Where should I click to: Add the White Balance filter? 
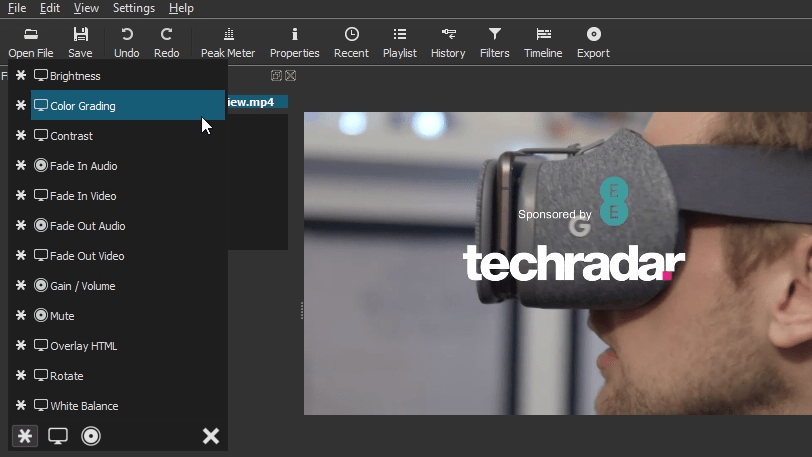coord(84,406)
